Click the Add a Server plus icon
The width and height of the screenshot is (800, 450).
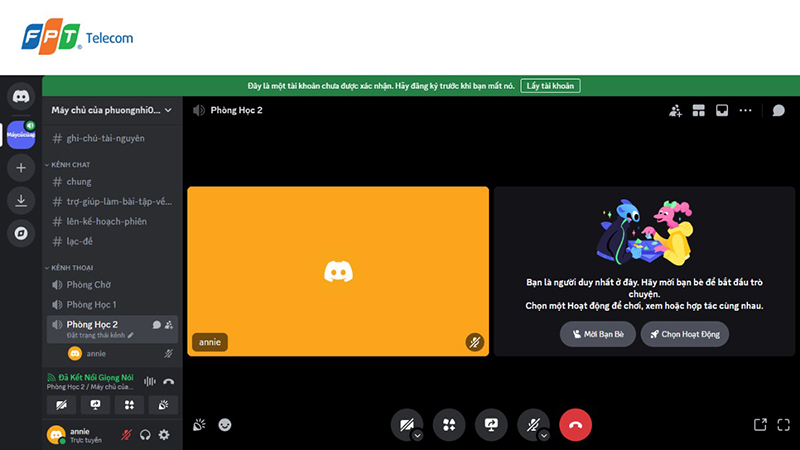20,167
